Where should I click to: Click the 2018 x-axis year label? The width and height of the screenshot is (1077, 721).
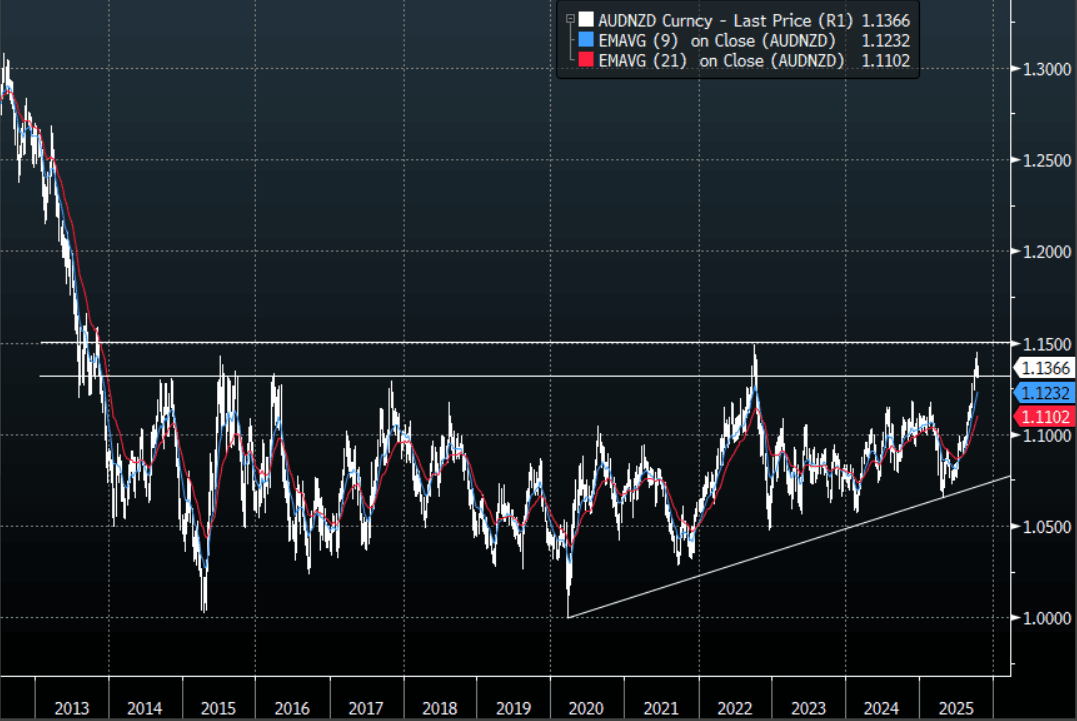pyautogui.click(x=440, y=708)
